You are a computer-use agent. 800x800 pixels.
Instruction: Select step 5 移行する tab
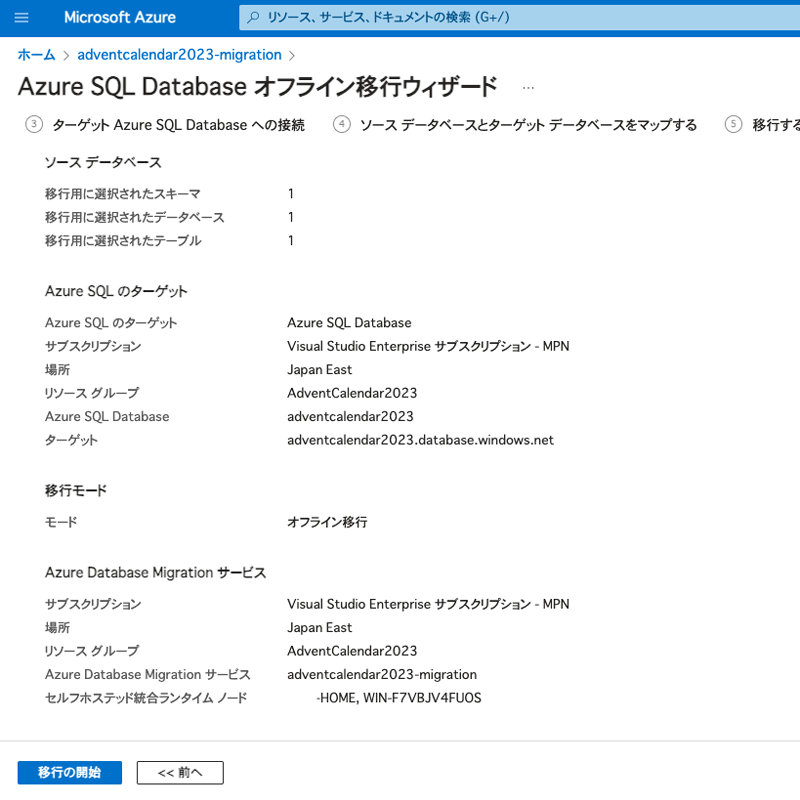tap(762, 124)
